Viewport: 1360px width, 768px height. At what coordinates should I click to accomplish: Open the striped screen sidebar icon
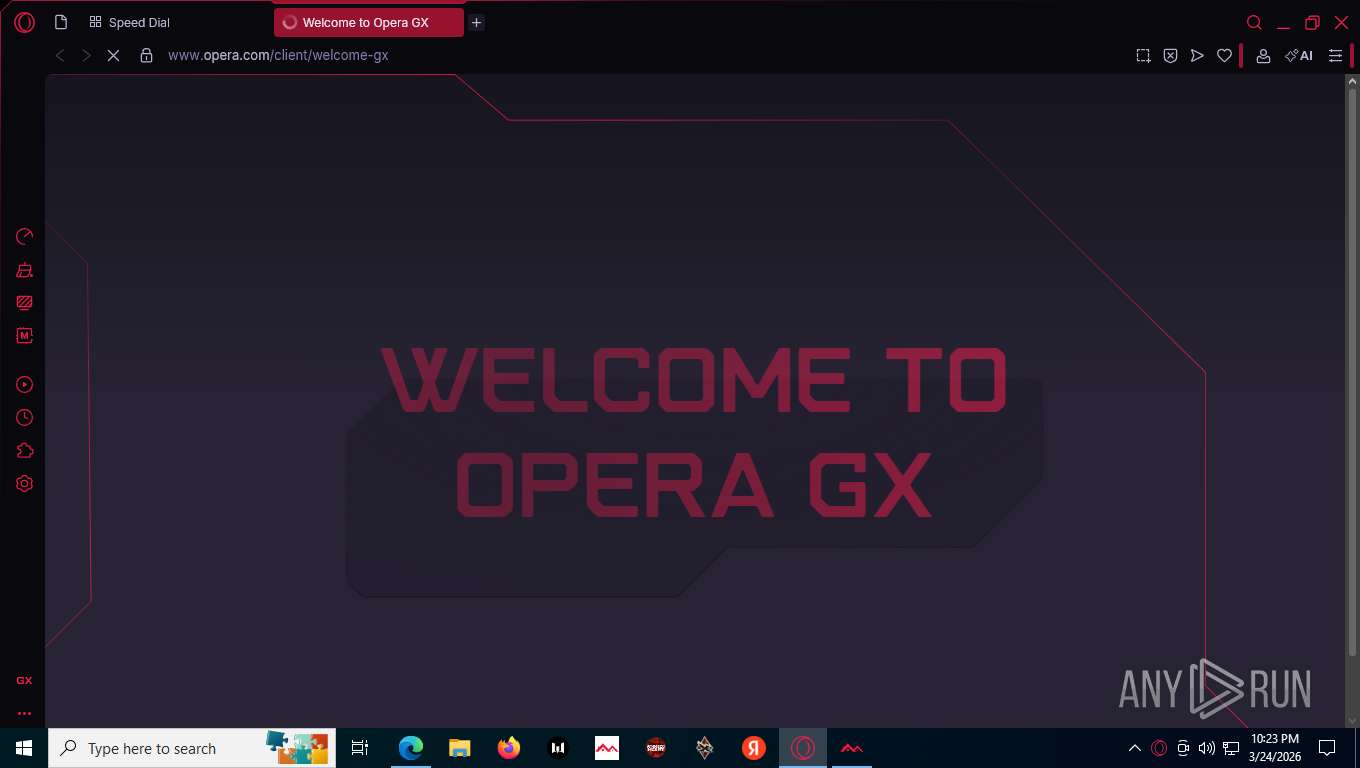tap(25, 303)
